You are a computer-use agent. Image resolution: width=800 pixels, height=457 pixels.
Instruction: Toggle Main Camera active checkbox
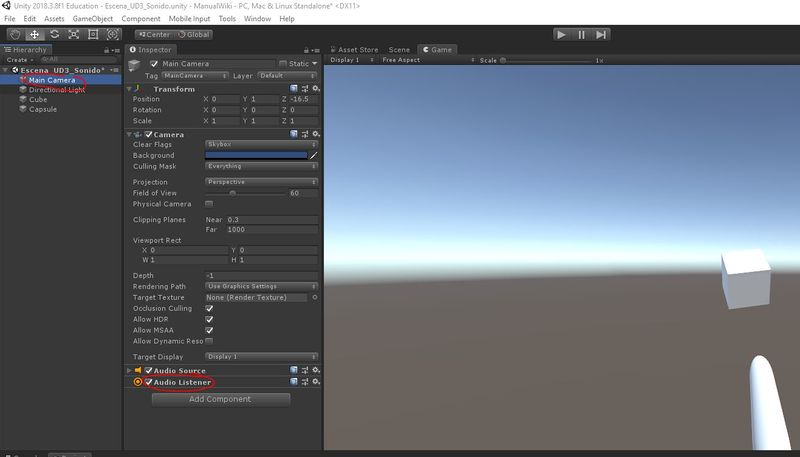[154, 64]
